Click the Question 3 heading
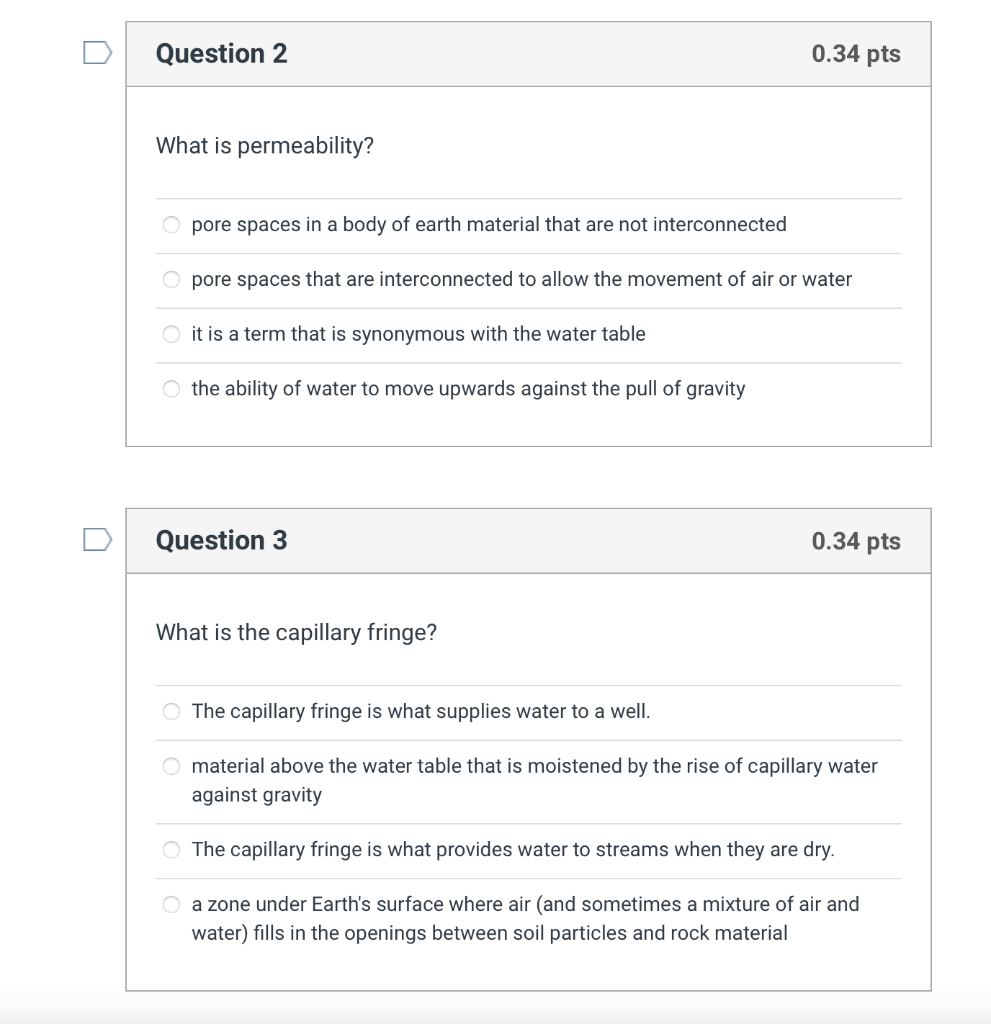 [x=221, y=541]
